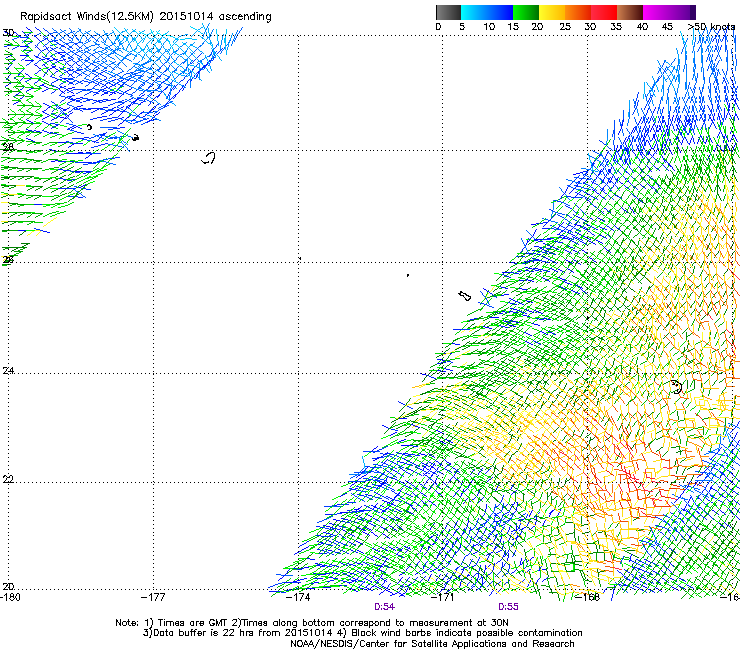Click the 30 latitude axis label
Screen dimensions: 740x650
point(8,33)
